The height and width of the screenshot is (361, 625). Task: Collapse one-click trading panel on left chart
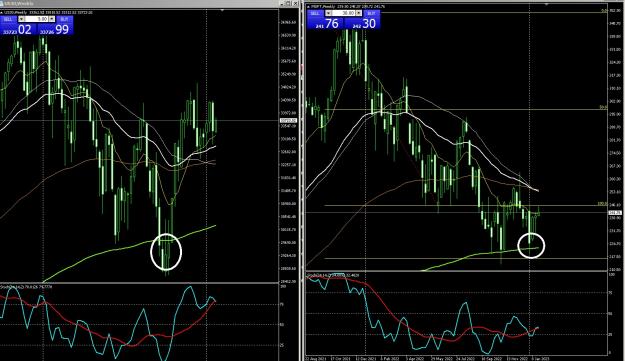point(2,12)
